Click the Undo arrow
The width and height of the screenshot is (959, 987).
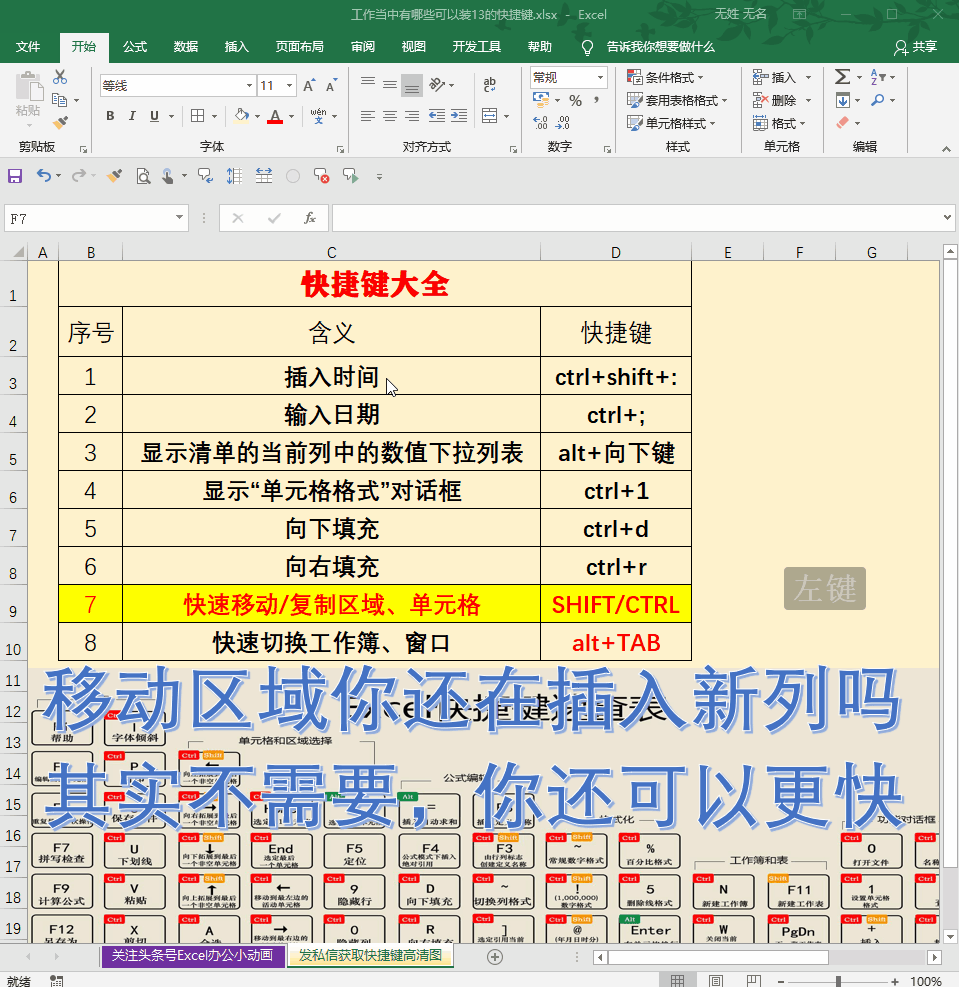pos(43,176)
